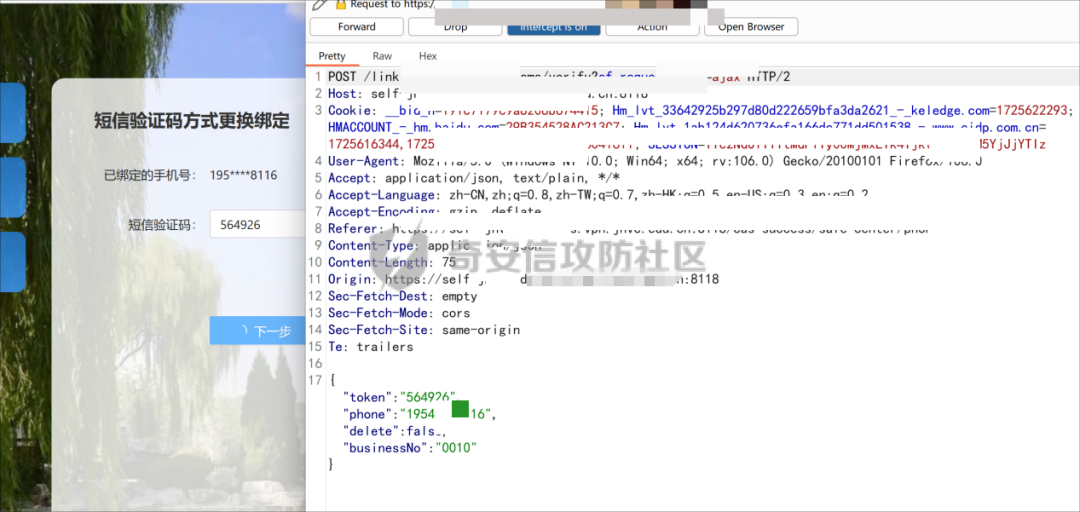Viewport: 1080px width, 512px height.
Task: Click the Origin header line
Action: [523, 280]
